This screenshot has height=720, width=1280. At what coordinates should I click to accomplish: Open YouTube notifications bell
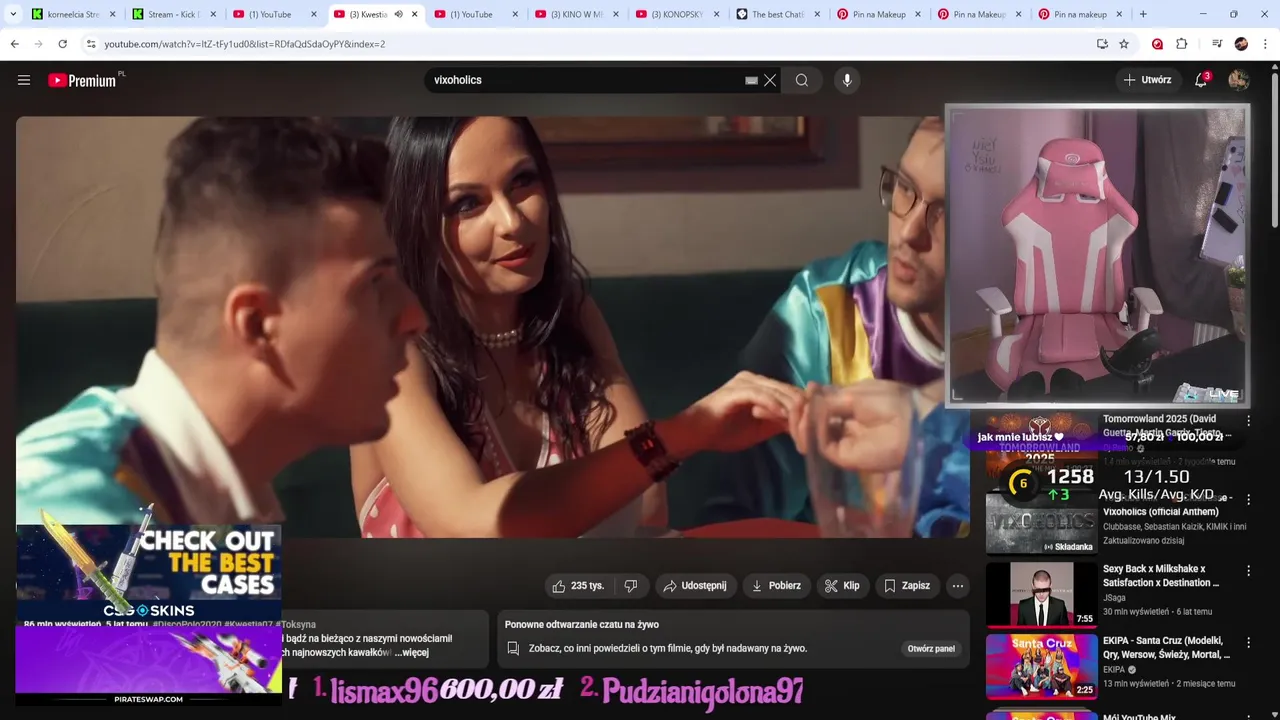pos(1201,80)
